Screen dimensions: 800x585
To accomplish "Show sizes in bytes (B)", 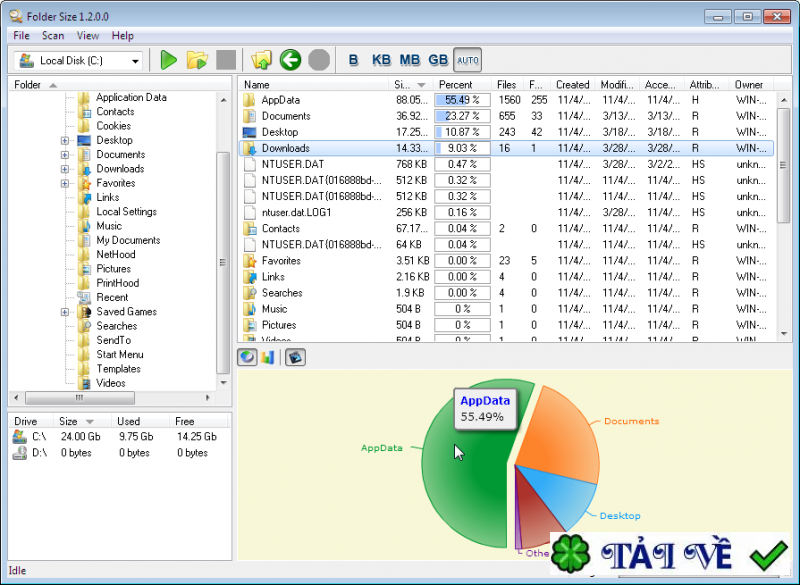I will click(x=353, y=60).
